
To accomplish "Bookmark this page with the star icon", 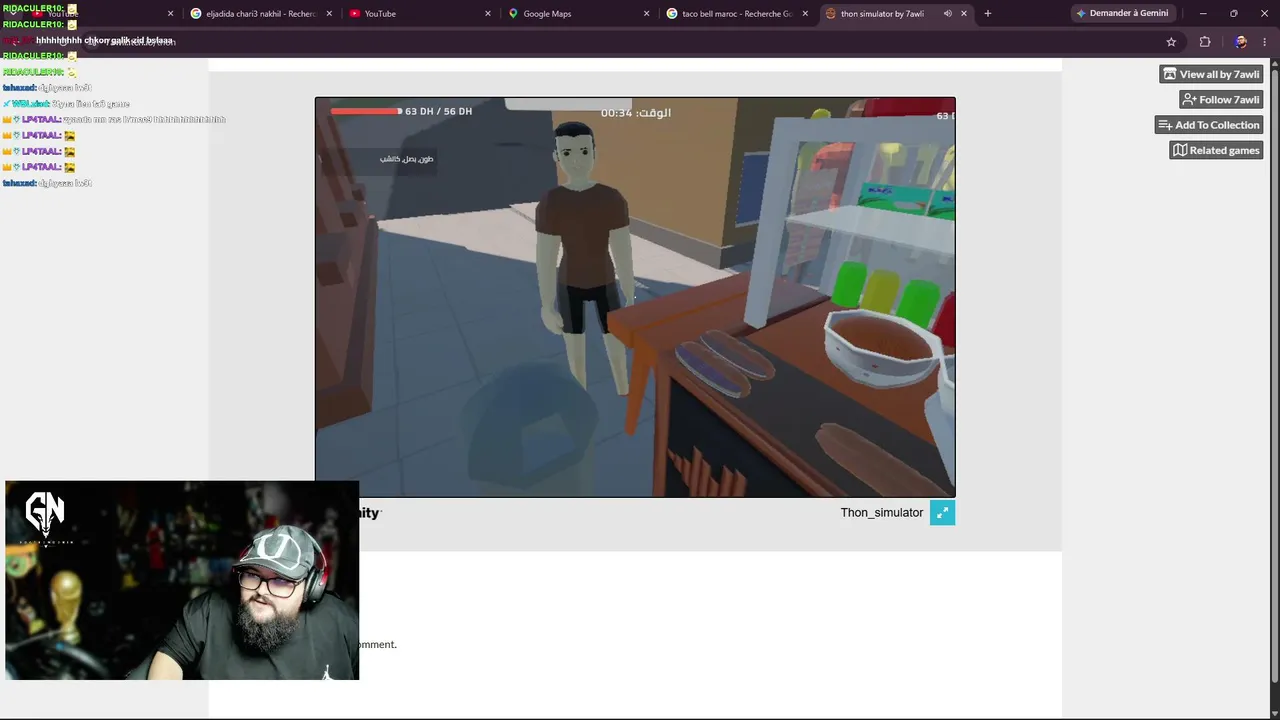I will [x=1171, y=42].
